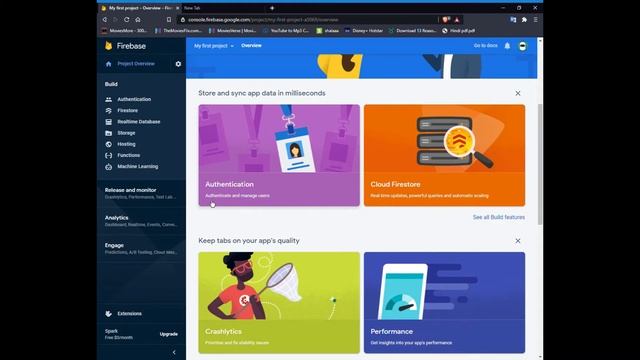Click the Hosting globe icon in sidebar
The width and height of the screenshot is (640, 360).
(109, 144)
